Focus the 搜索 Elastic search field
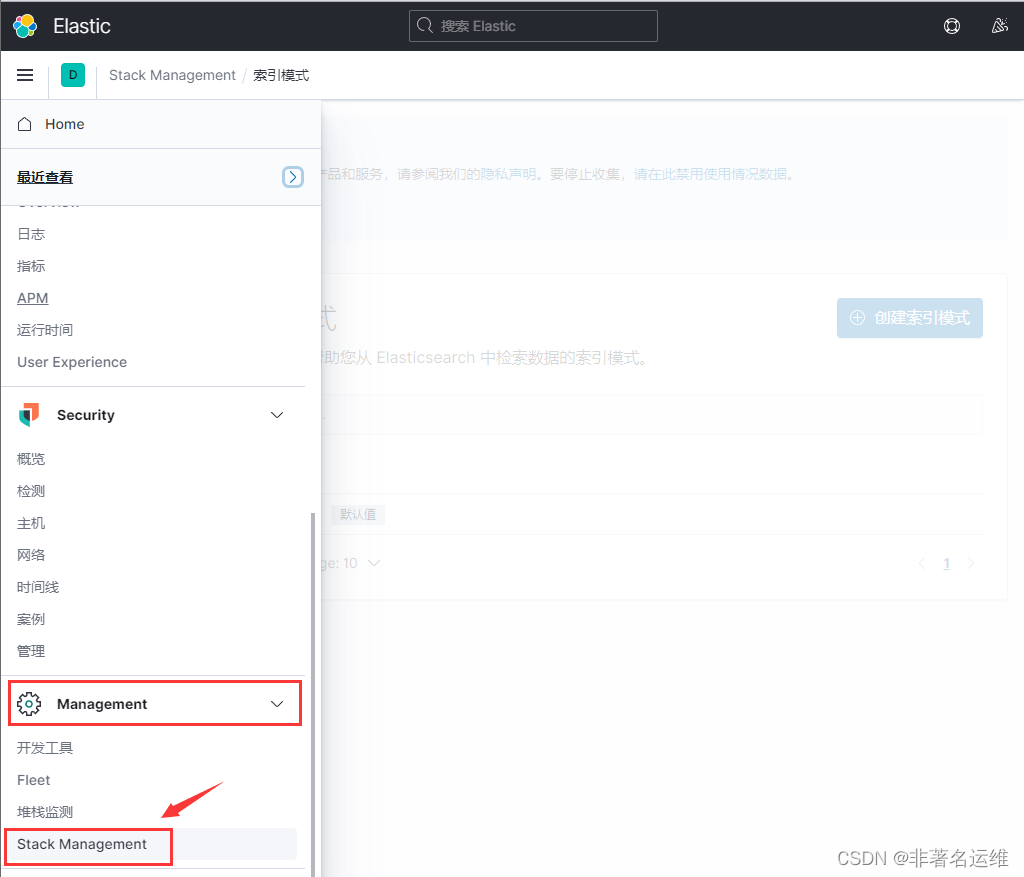Image resolution: width=1024 pixels, height=877 pixels. click(x=533, y=26)
